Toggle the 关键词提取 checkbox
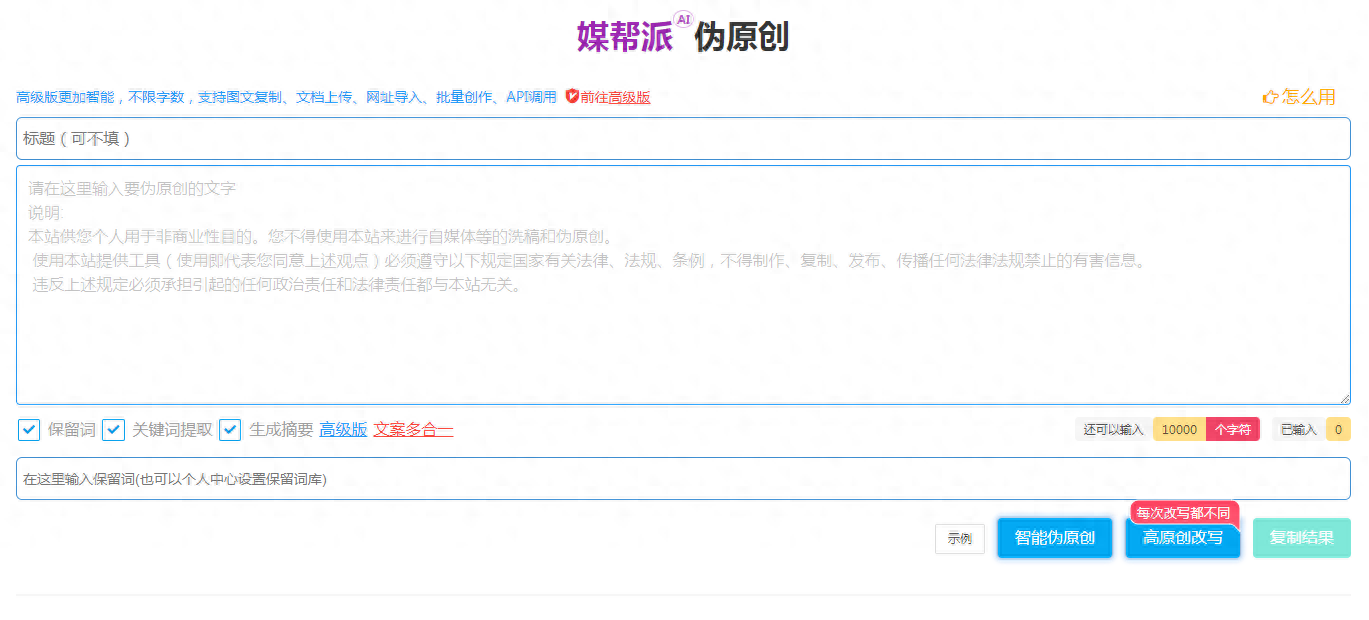 pyautogui.click(x=113, y=430)
